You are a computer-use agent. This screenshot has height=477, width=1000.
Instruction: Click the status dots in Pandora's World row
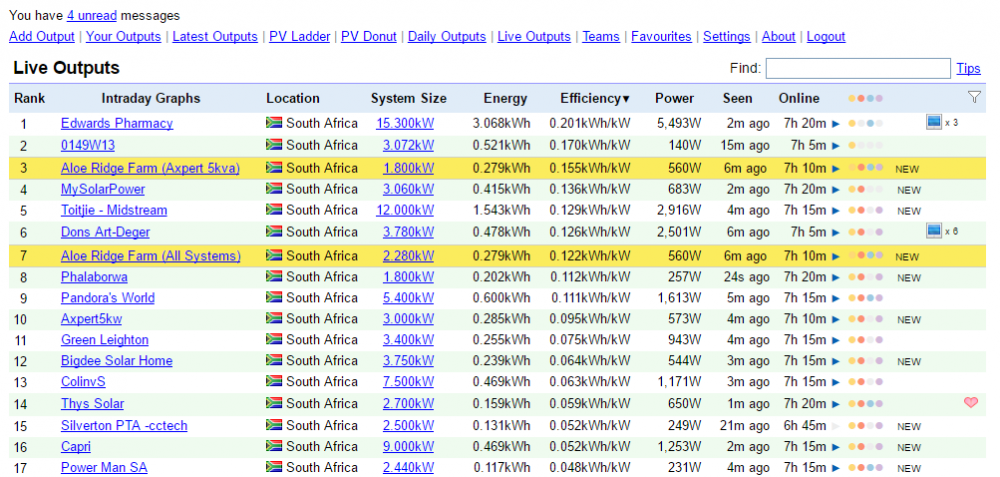[x=865, y=298]
